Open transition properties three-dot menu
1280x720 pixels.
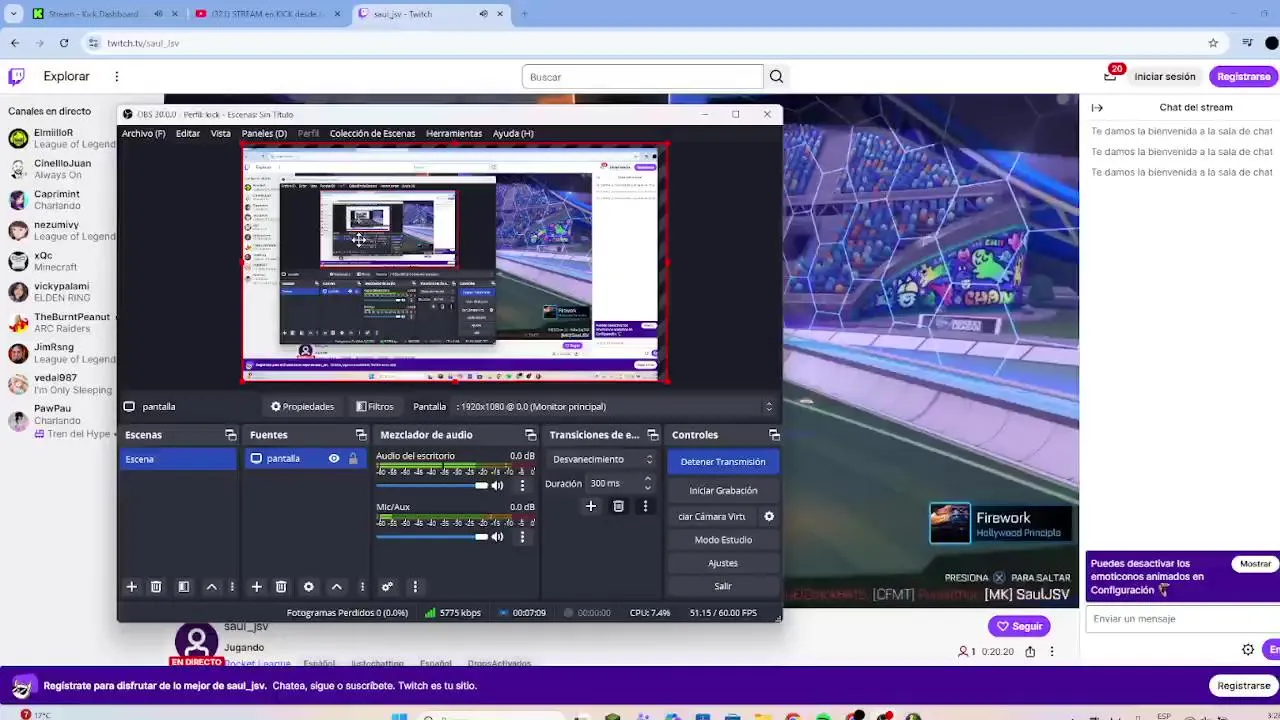(x=645, y=507)
